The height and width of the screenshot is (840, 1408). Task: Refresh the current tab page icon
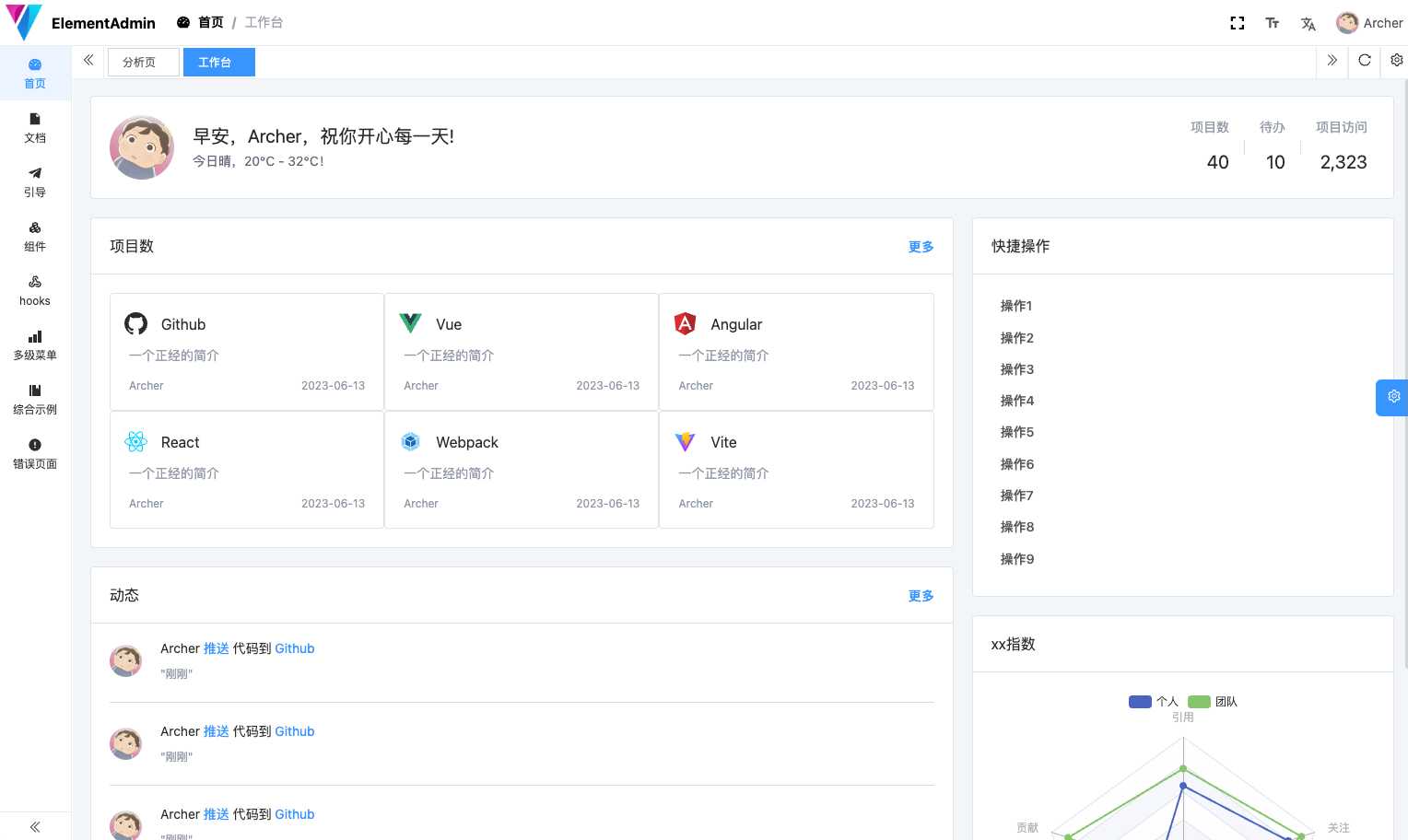coord(1365,61)
